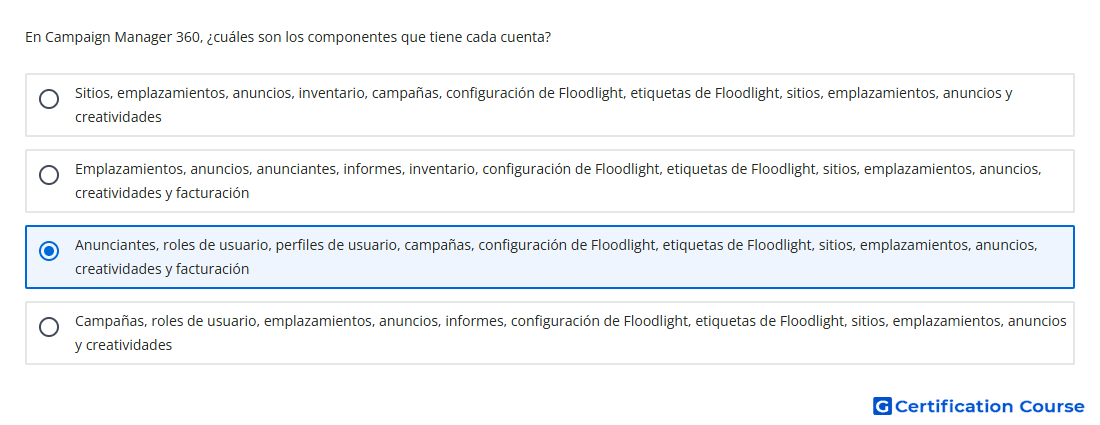The image size is (1100, 425).
Task: Click 'creatividades y facturación' in the highlighted option
Action: click(x=162, y=269)
